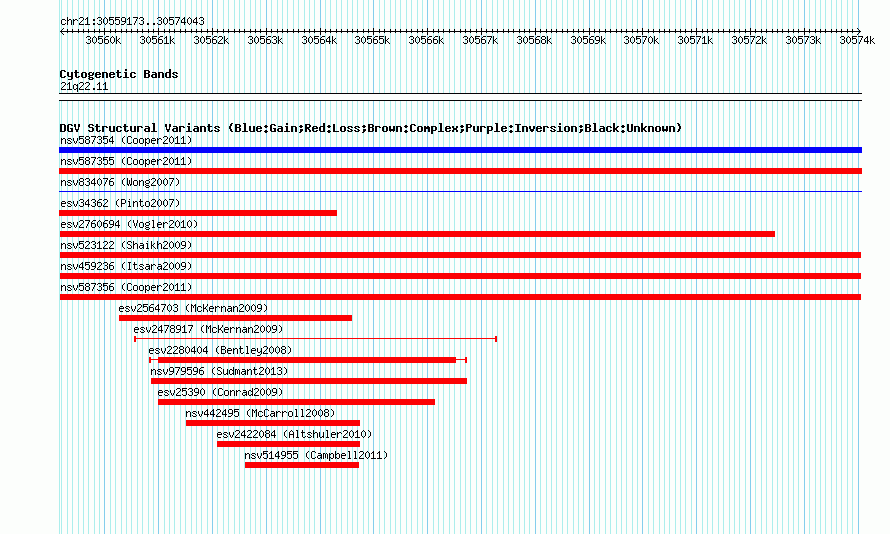Select the 21q22.11 band label
Screen dimensions: 890x534
click(x=84, y=86)
